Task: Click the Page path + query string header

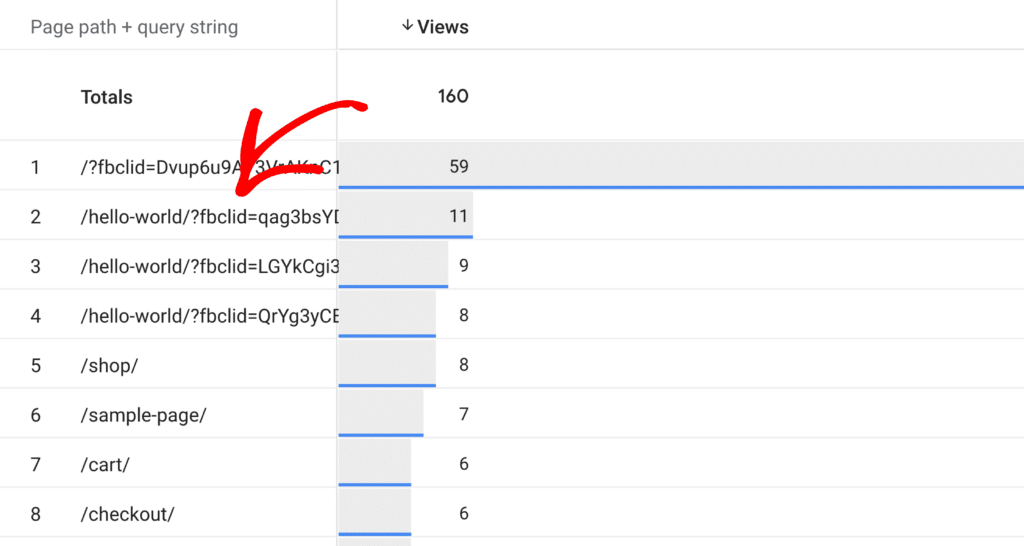Action: pos(134,27)
